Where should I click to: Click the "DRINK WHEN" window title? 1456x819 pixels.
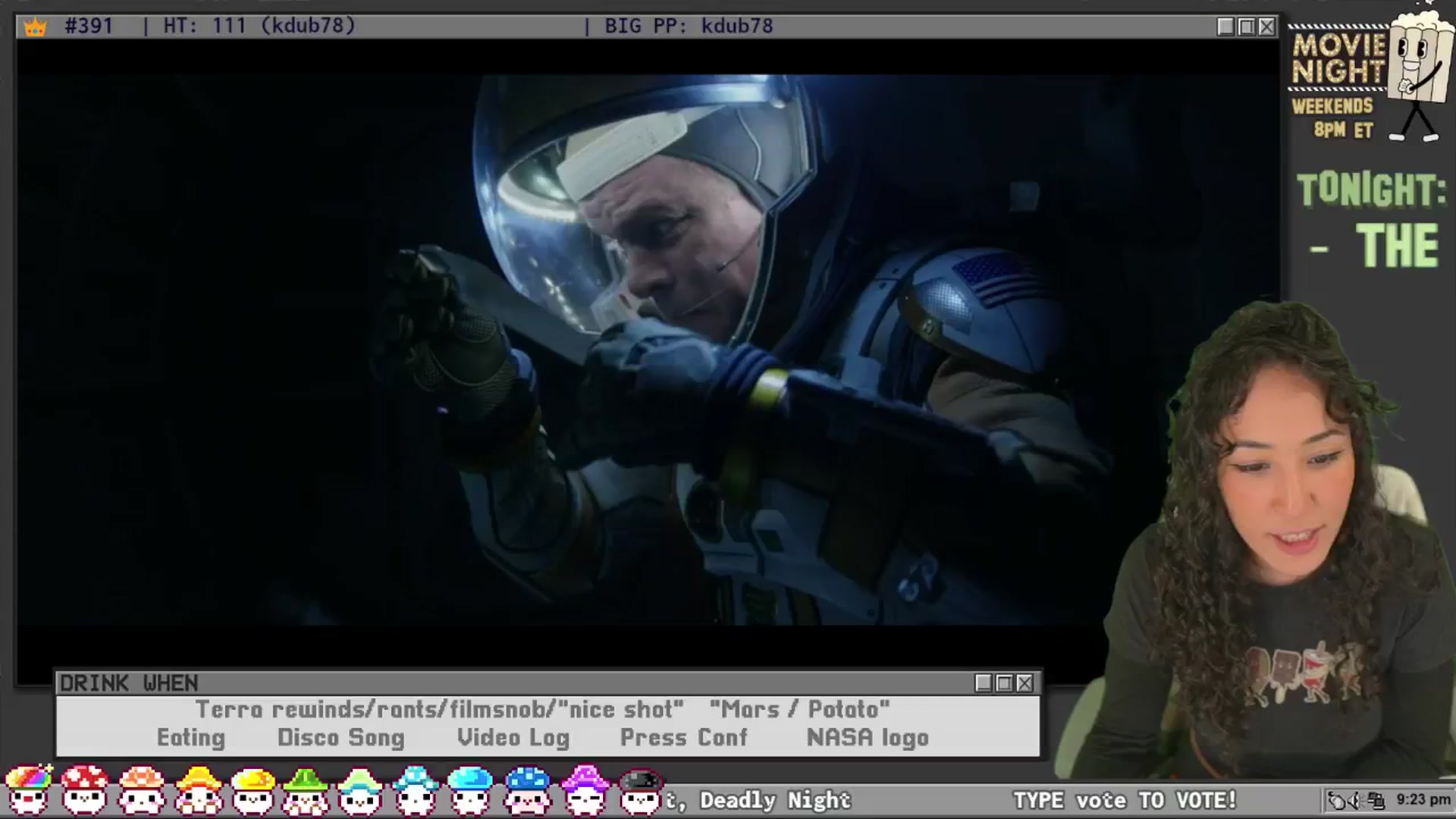tap(129, 683)
